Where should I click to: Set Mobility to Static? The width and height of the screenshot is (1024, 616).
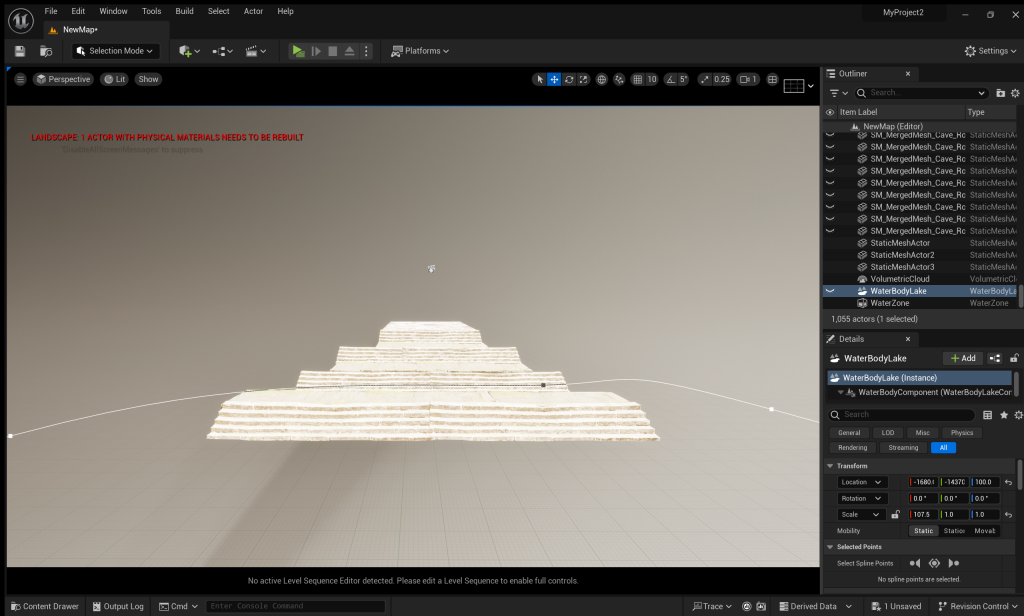923,530
